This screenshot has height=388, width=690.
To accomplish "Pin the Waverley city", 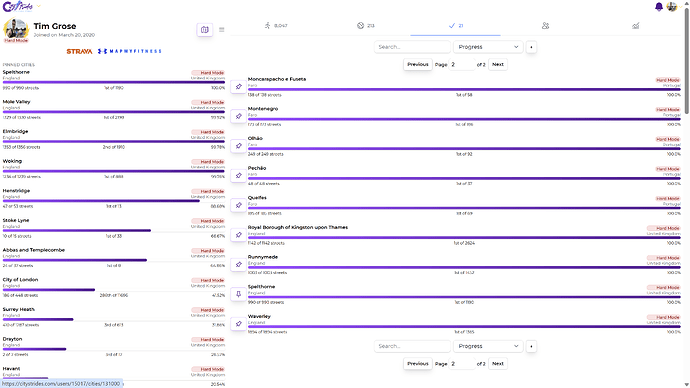I will (x=239, y=323).
